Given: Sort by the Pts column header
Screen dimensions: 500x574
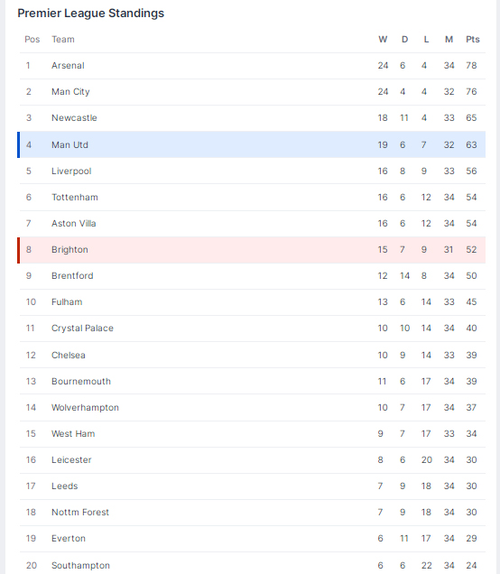Looking at the screenshot, I should click(473, 39).
